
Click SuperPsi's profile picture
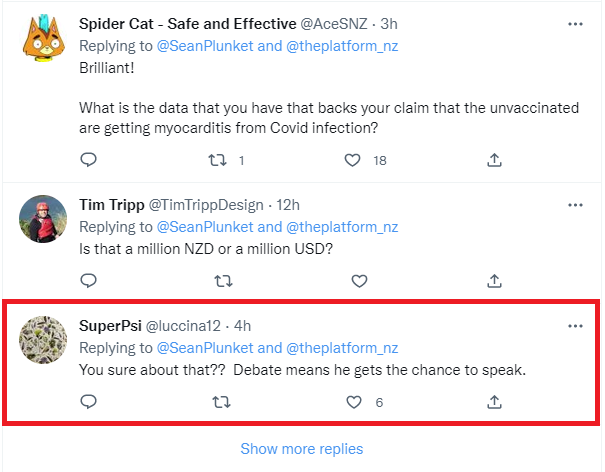(x=43, y=342)
